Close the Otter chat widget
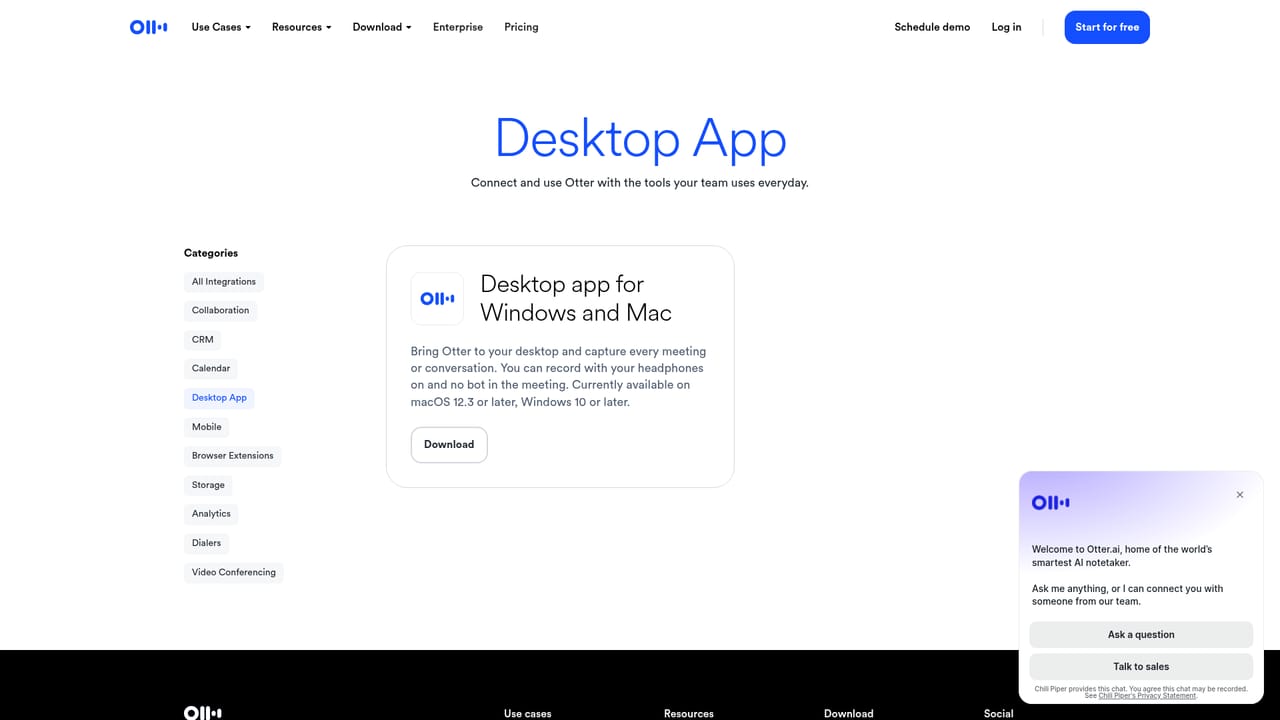The width and height of the screenshot is (1280, 720). (1240, 495)
